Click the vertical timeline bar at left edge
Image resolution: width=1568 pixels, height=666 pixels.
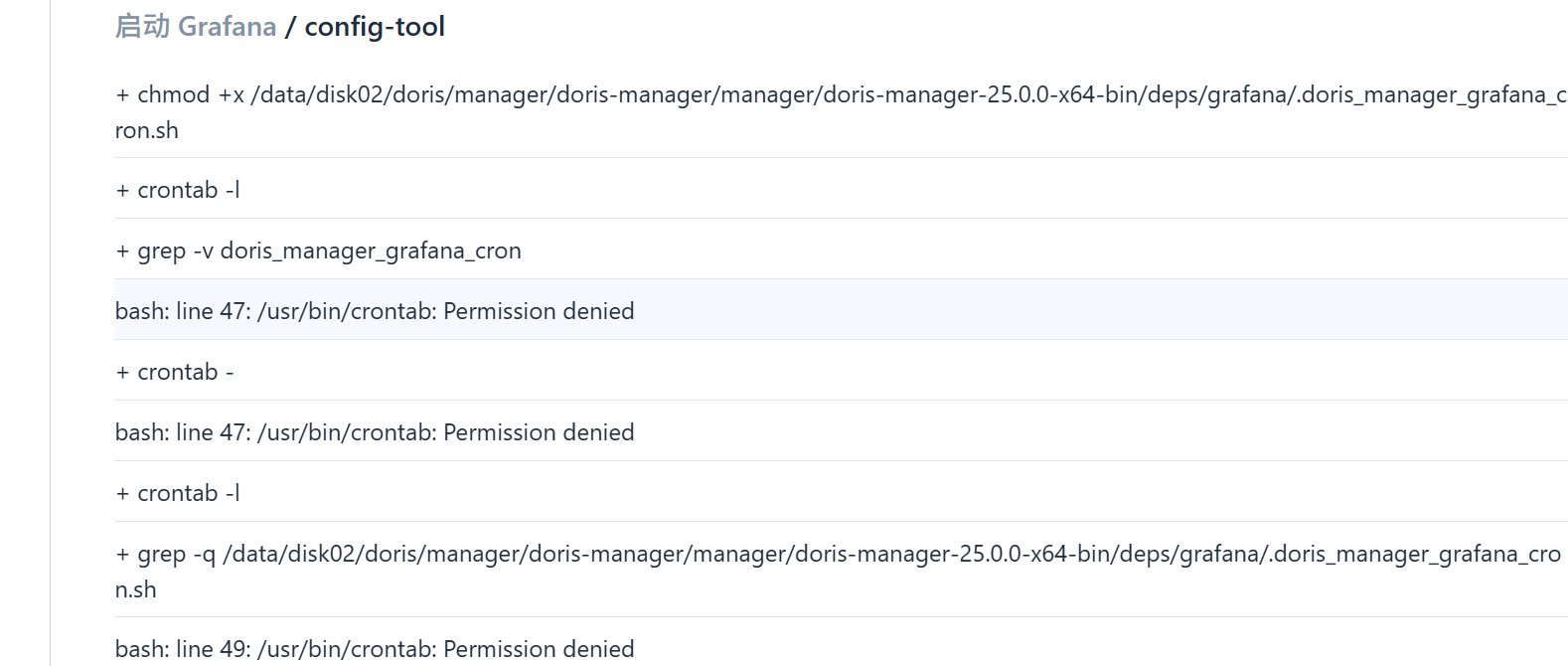(51, 333)
